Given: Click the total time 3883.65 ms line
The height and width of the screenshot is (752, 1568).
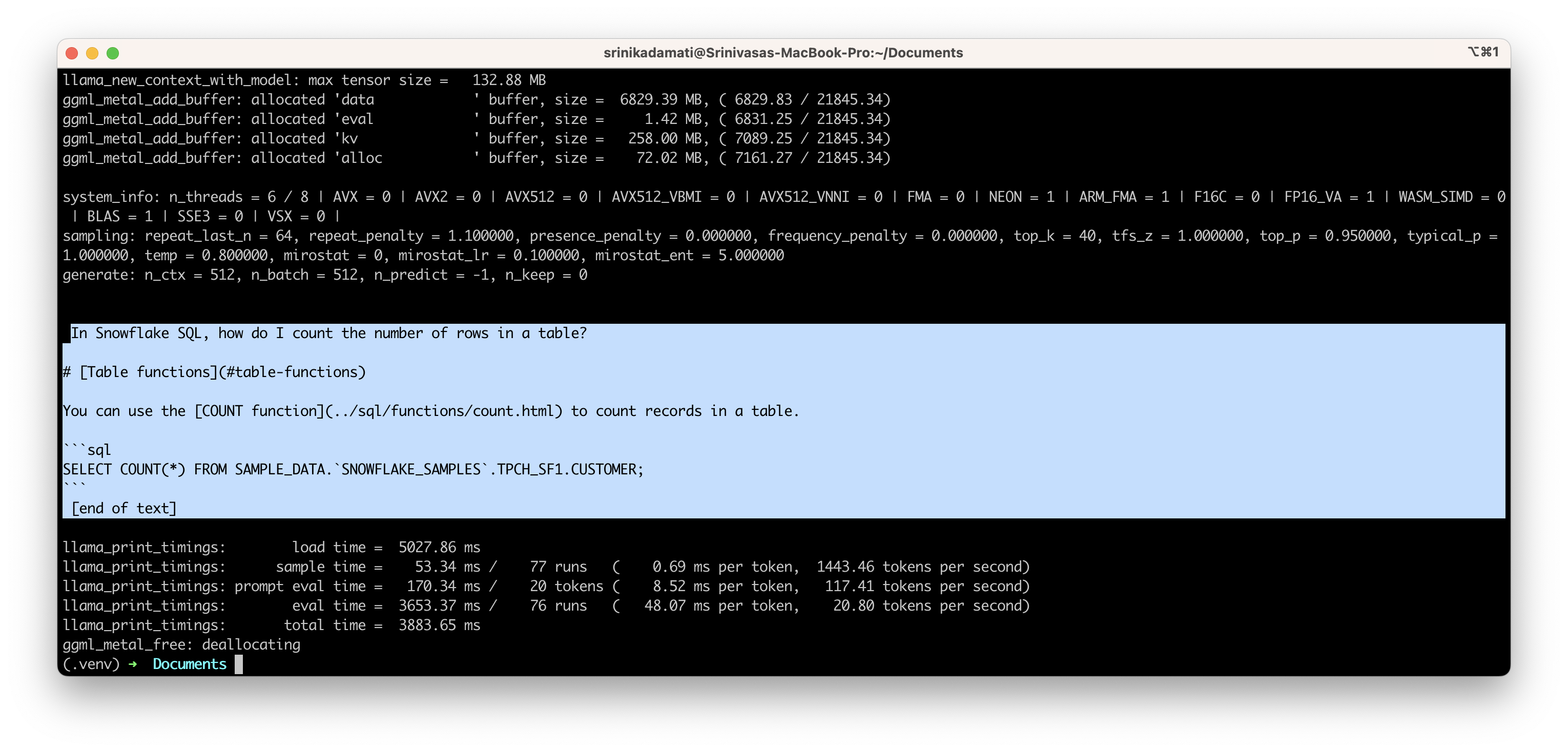Looking at the screenshot, I should pos(271,625).
